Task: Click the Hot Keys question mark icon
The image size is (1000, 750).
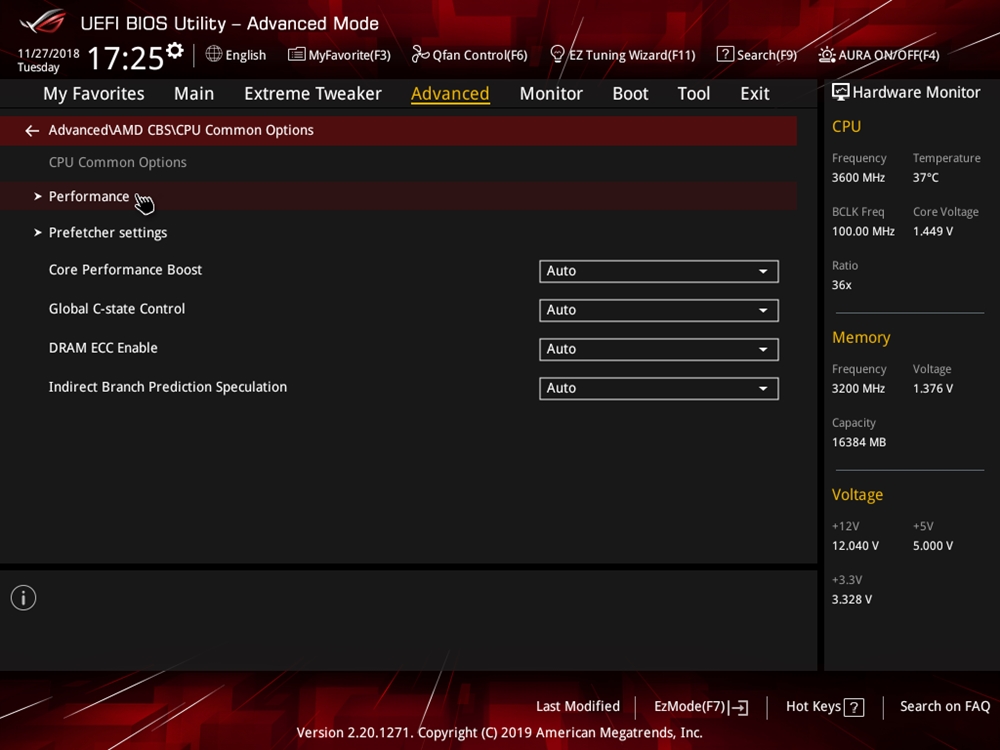Action: point(853,707)
